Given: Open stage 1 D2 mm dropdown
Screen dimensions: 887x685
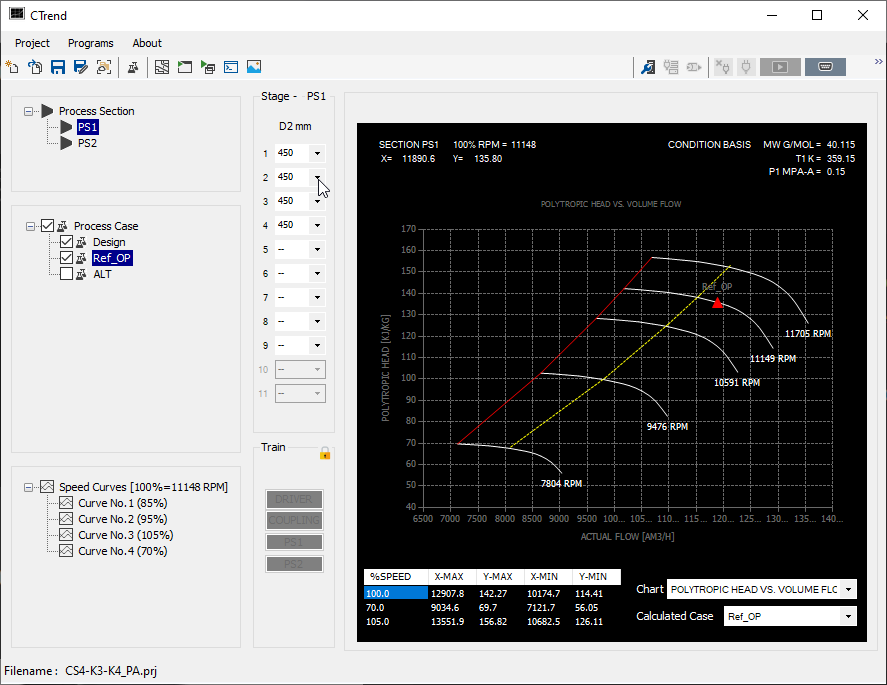Looking at the screenshot, I should [x=317, y=153].
